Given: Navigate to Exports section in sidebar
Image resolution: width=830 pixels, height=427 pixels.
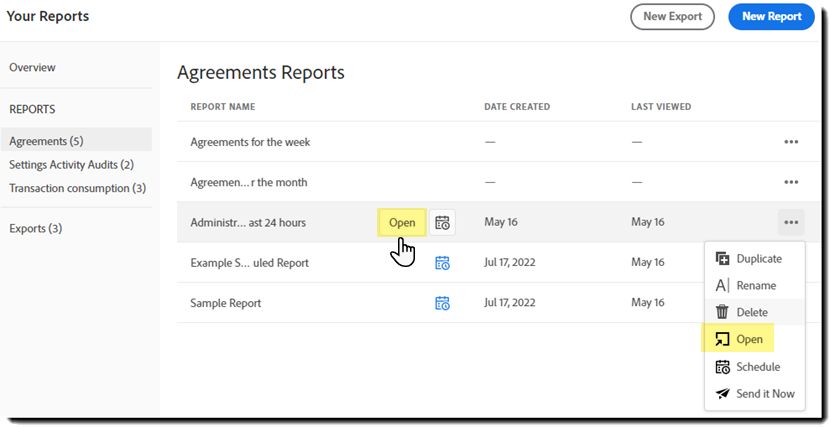Looking at the screenshot, I should point(35,229).
